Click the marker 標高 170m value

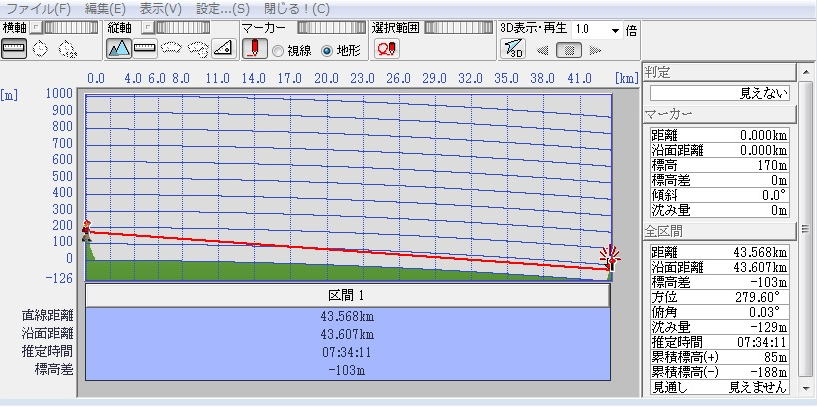pos(773,166)
